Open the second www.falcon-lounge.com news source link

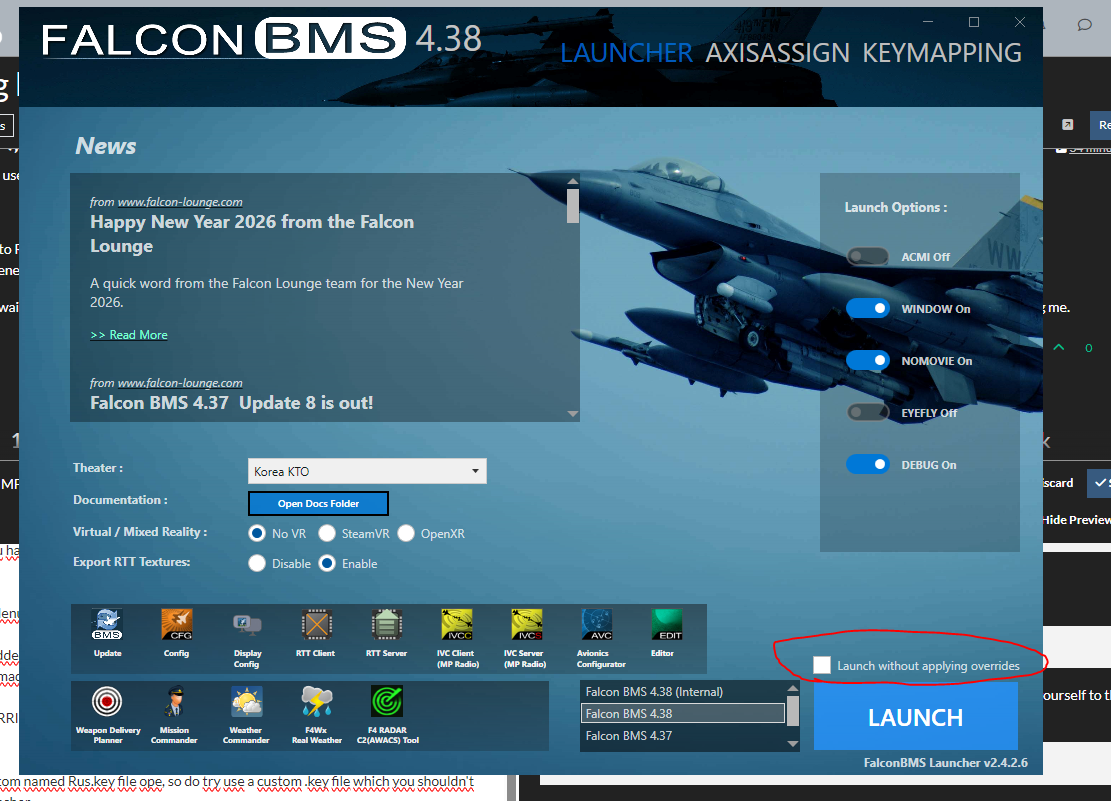[180, 383]
